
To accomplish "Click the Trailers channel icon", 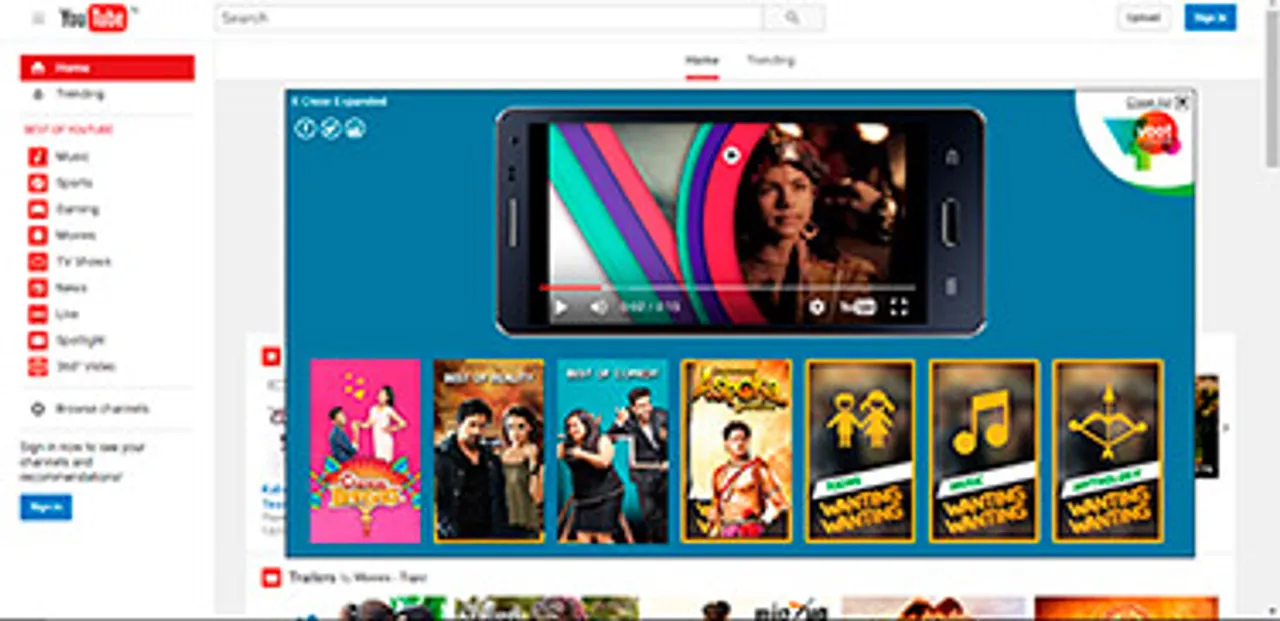I will (271, 577).
